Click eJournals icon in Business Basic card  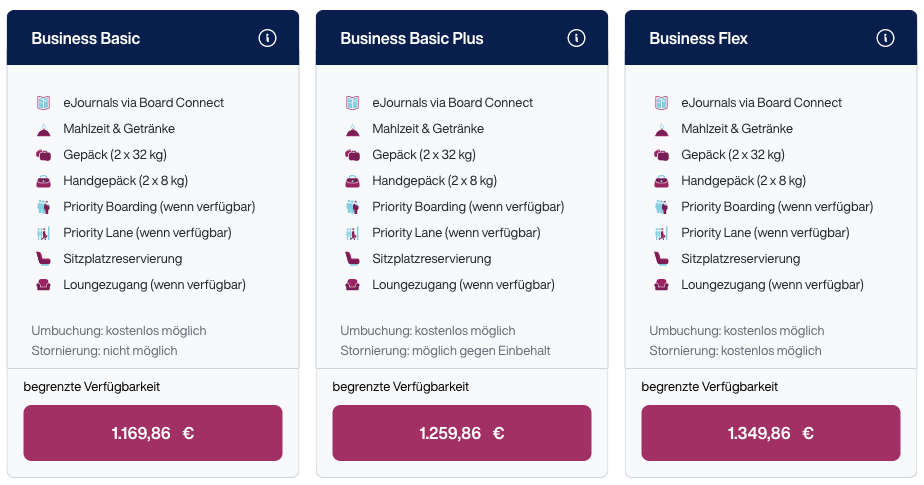click(x=43, y=103)
